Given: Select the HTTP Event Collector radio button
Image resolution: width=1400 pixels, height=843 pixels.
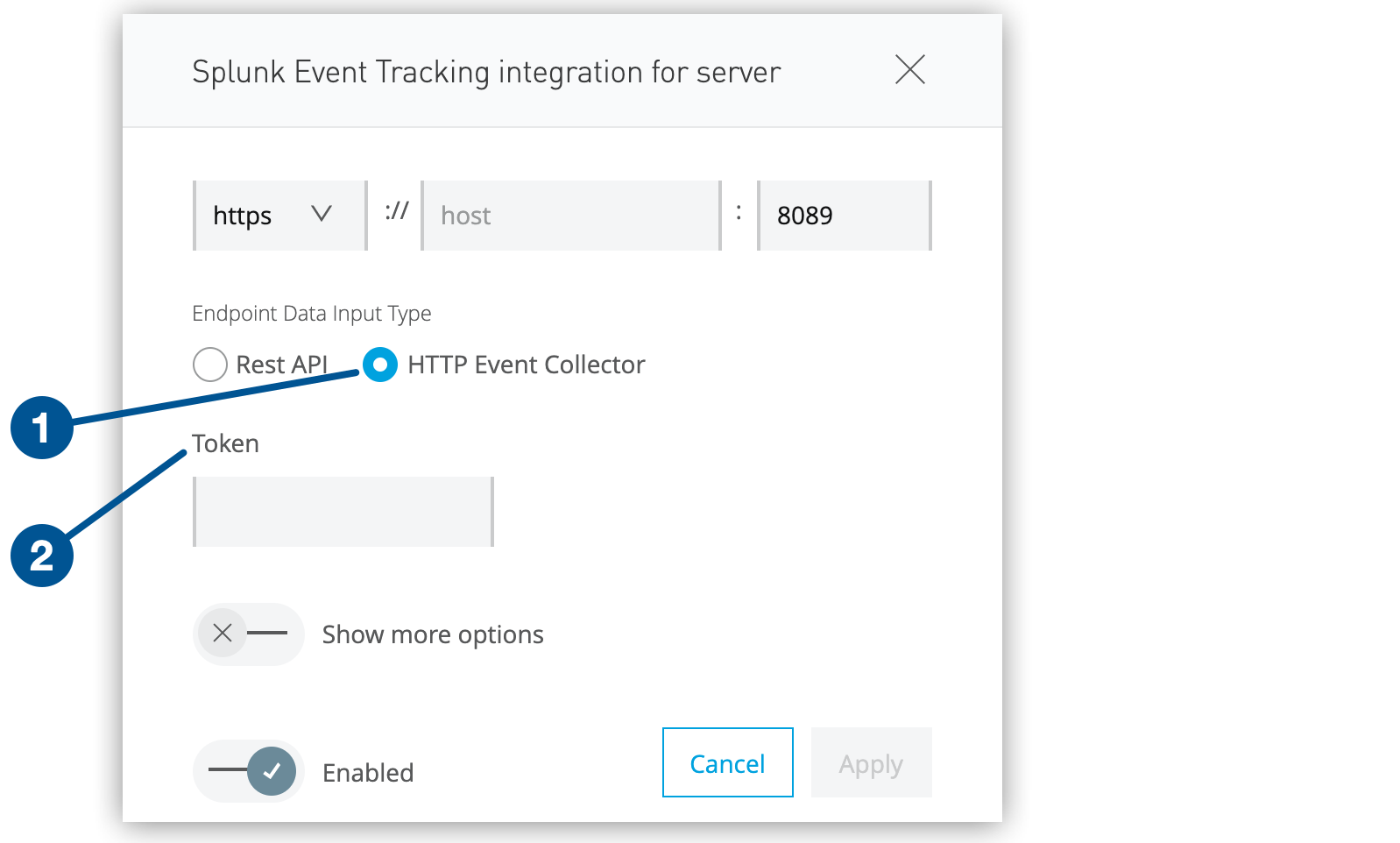Looking at the screenshot, I should [380, 365].
